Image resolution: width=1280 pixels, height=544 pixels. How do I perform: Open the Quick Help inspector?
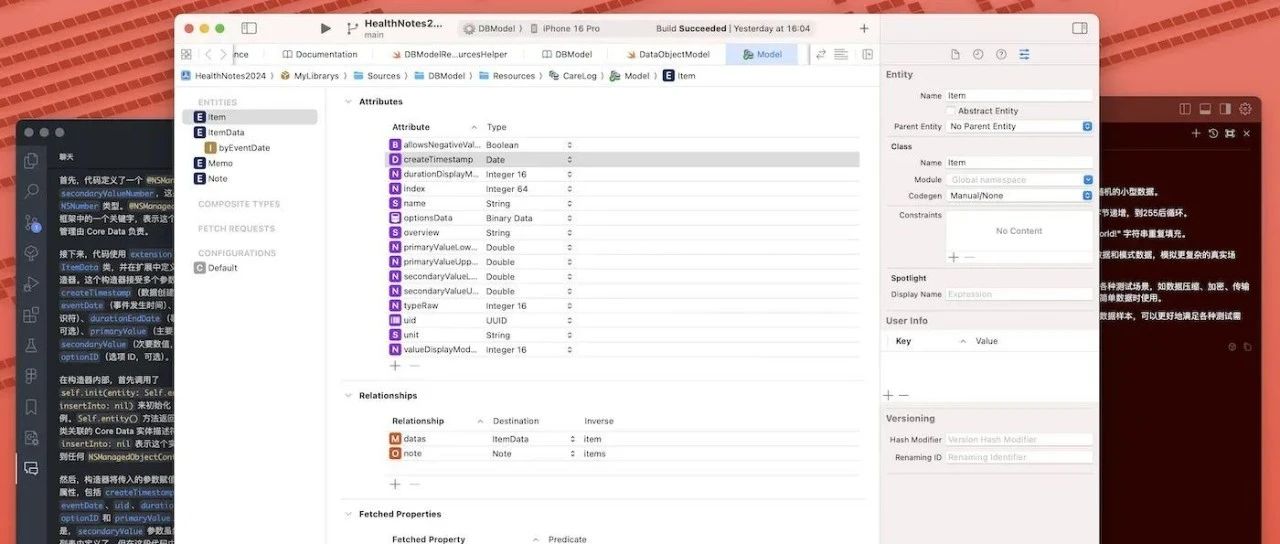[x=1001, y=54]
